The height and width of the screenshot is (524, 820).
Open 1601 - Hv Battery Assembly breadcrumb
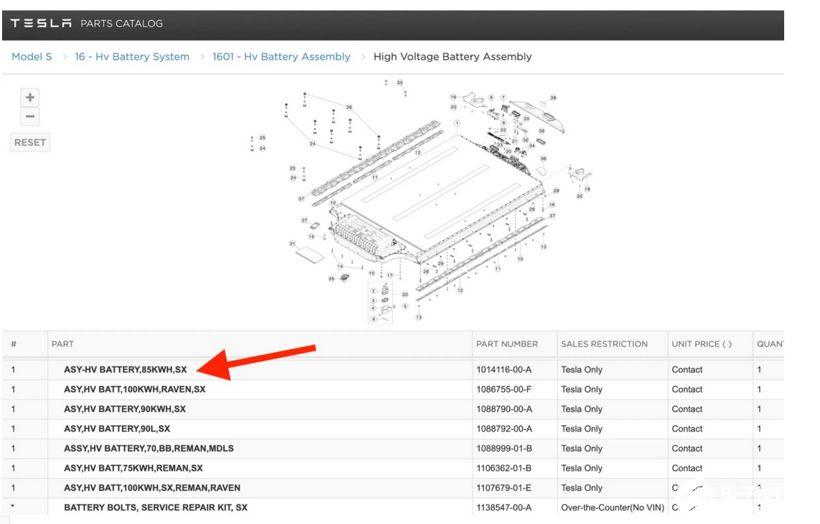click(281, 56)
